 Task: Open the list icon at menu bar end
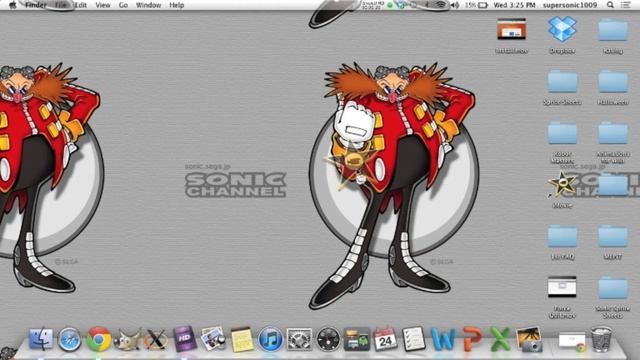pyautogui.click(x=625, y=5)
